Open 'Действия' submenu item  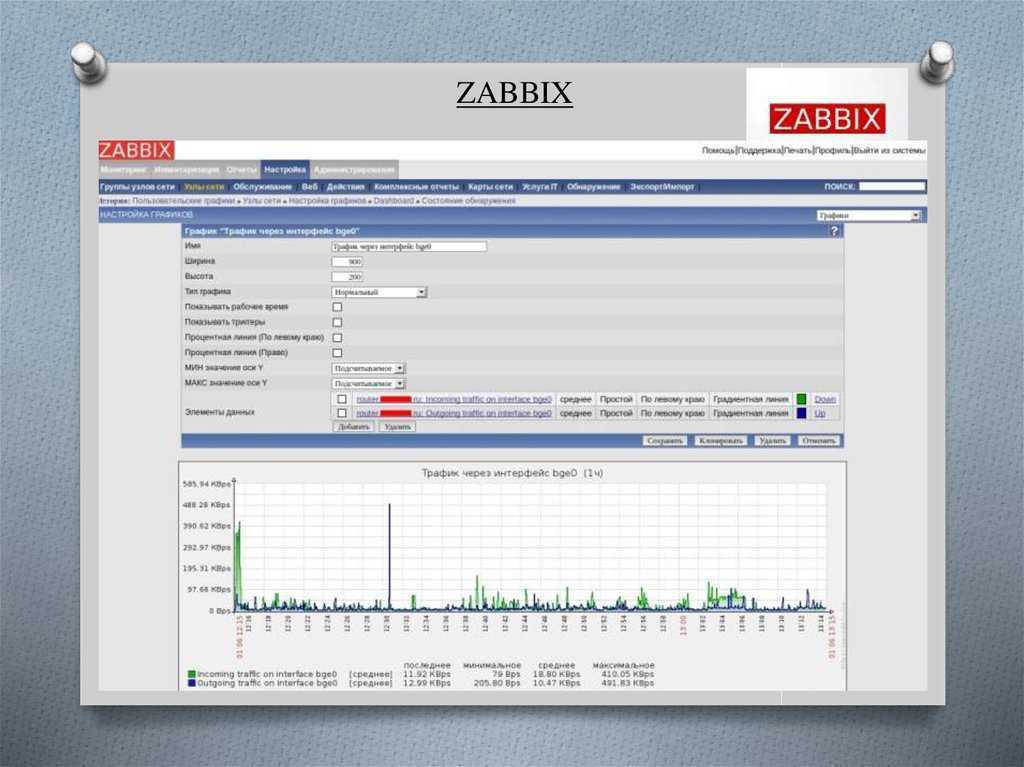coord(345,187)
